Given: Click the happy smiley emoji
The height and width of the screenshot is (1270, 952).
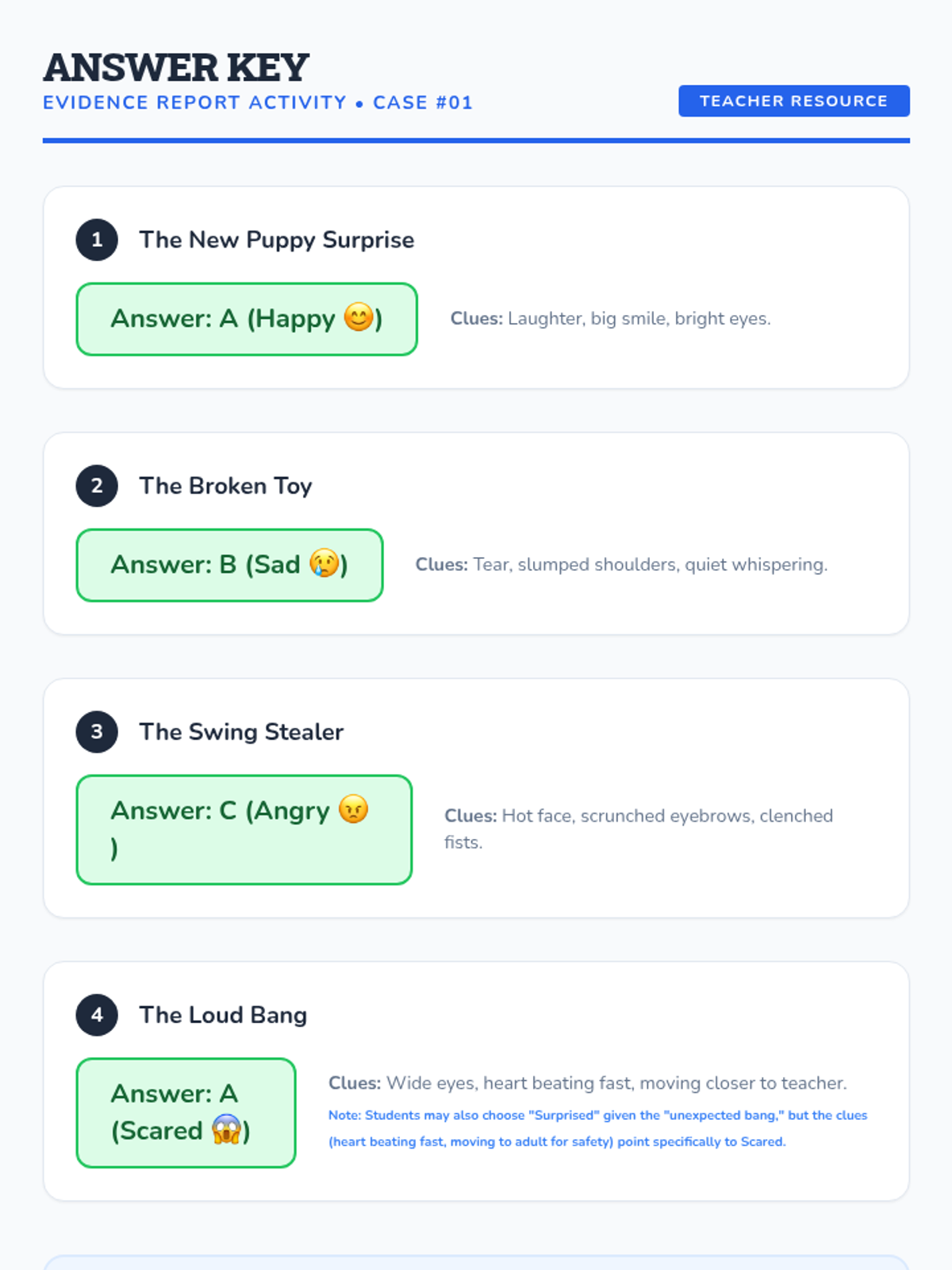Looking at the screenshot, I should pyautogui.click(x=359, y=317).
